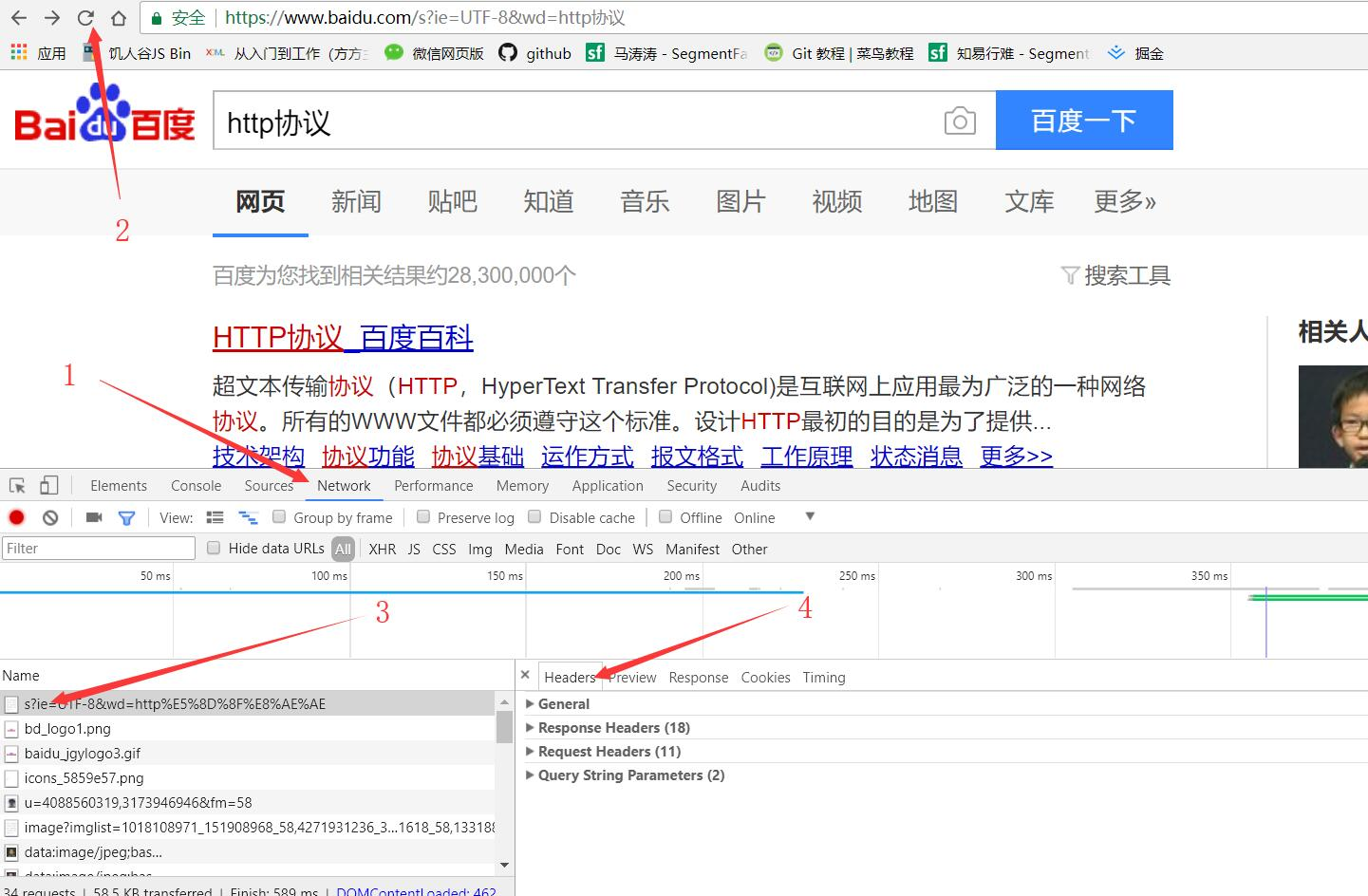Open the Online throttling dropdown
Image resolution: width=1368 pixels, height=896 pixels.
(774, 517)
